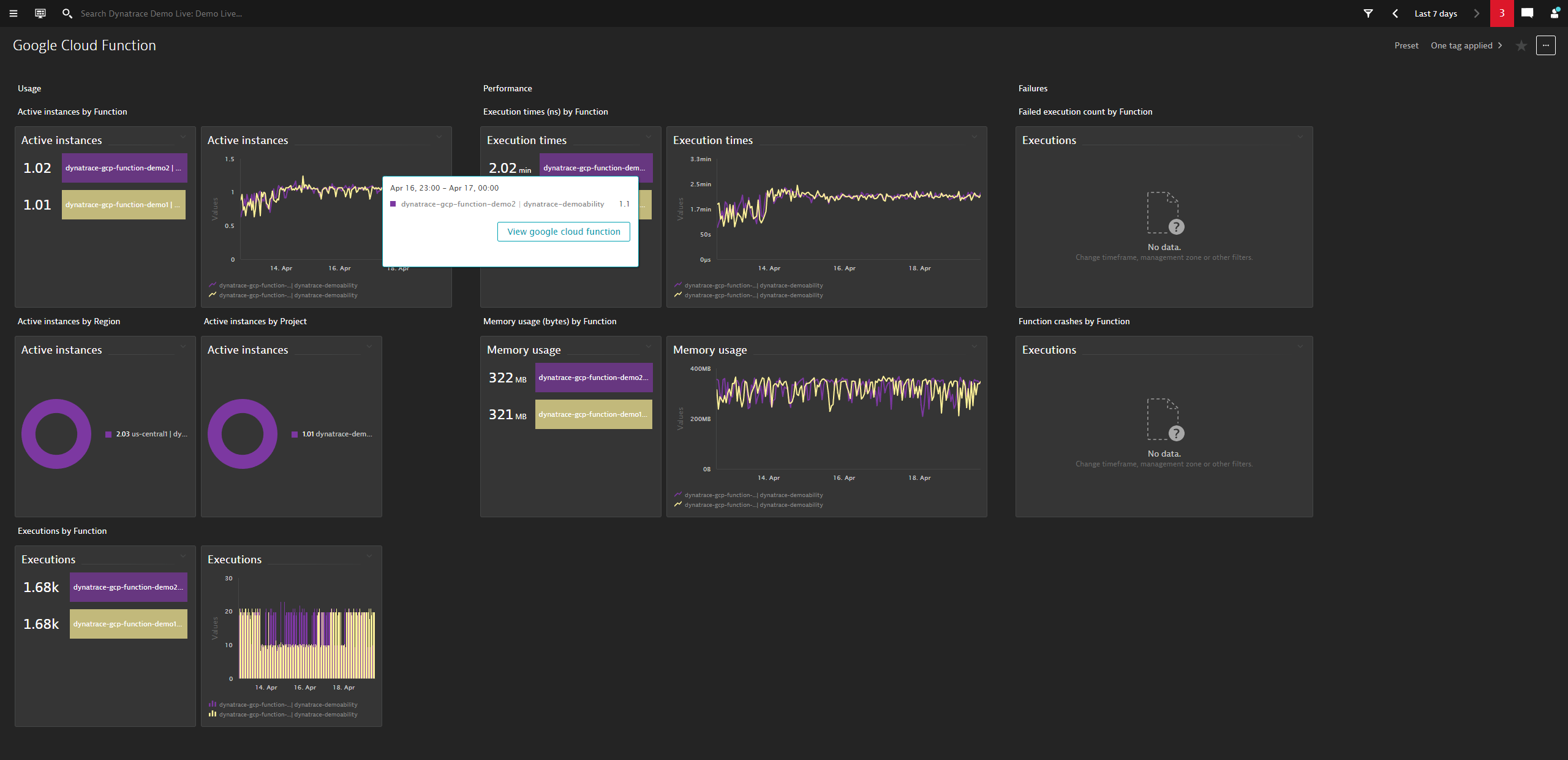Open the ellipsis menu for dashboard options
The height and width of the screenshot is (760, 1568).
tap(1547, 45)
